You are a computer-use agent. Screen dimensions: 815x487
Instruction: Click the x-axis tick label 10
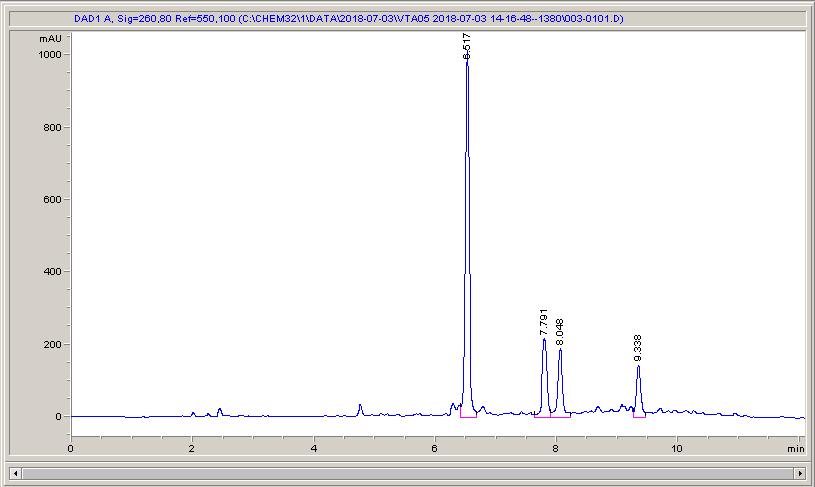click(x=677, y=449)
